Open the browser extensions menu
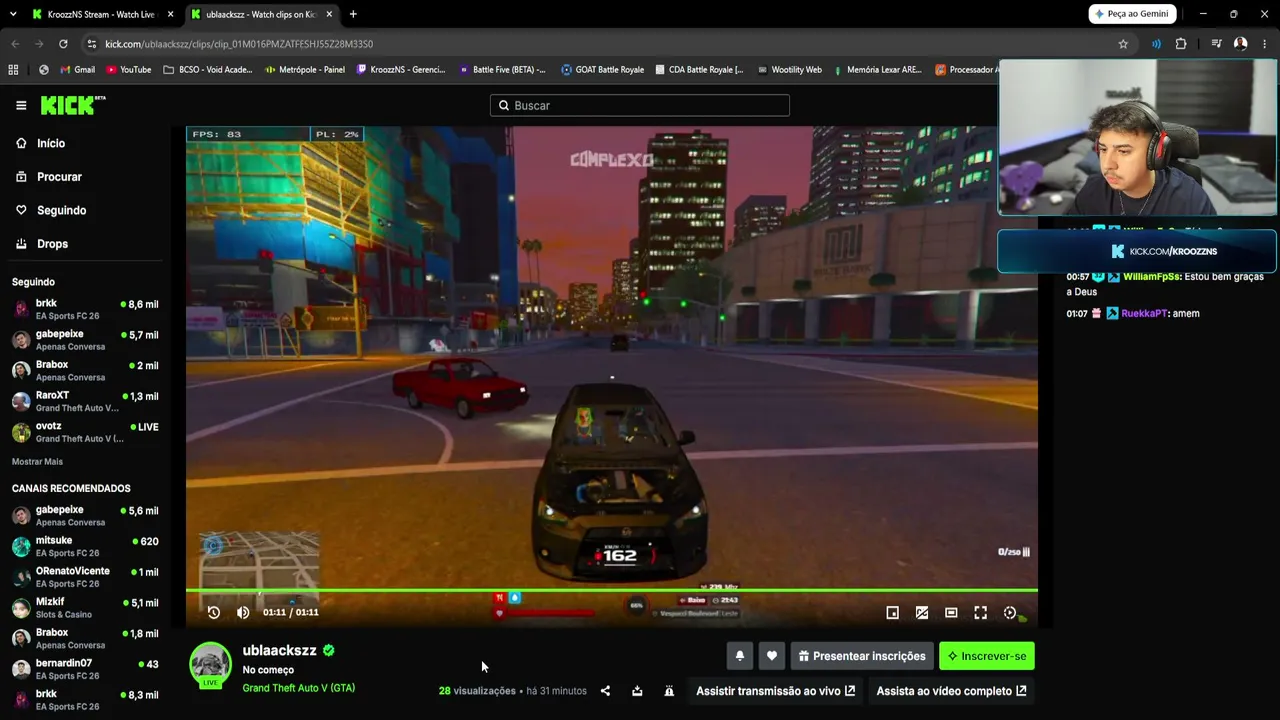 coord(1181,44)
